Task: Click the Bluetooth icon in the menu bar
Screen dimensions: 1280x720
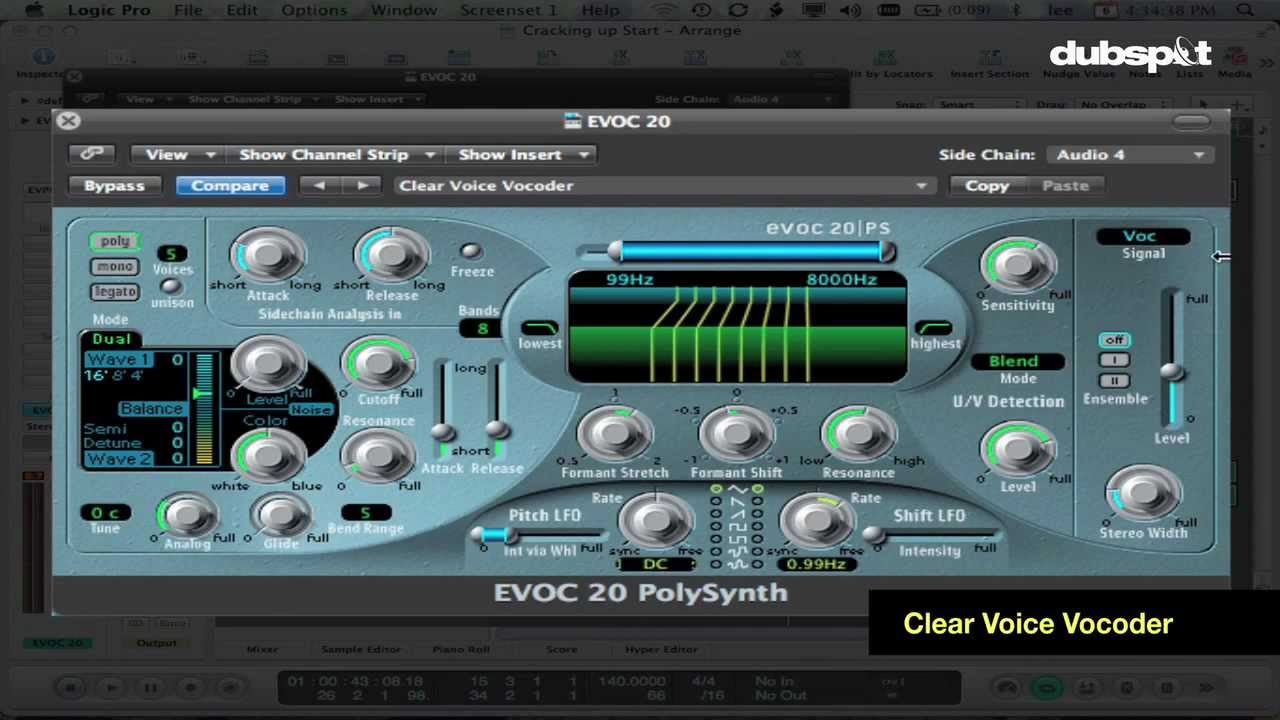Action: pyautogui.click(x=1017, y=10)
